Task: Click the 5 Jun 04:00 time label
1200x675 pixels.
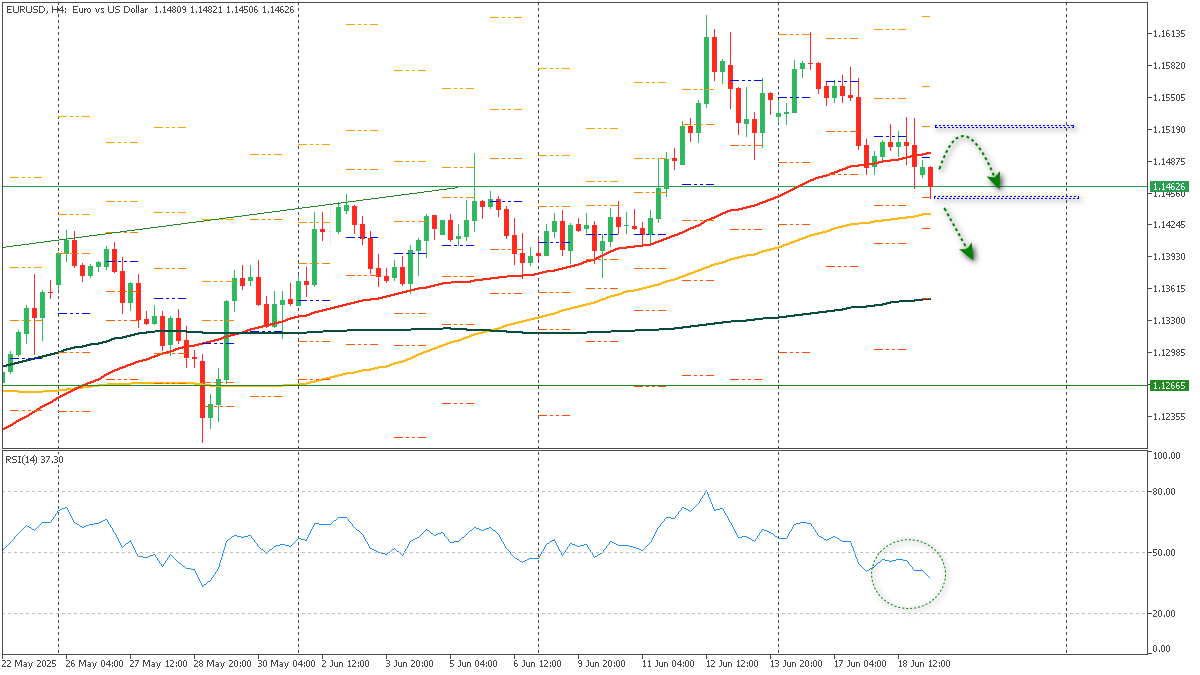Action: point(473,664)
